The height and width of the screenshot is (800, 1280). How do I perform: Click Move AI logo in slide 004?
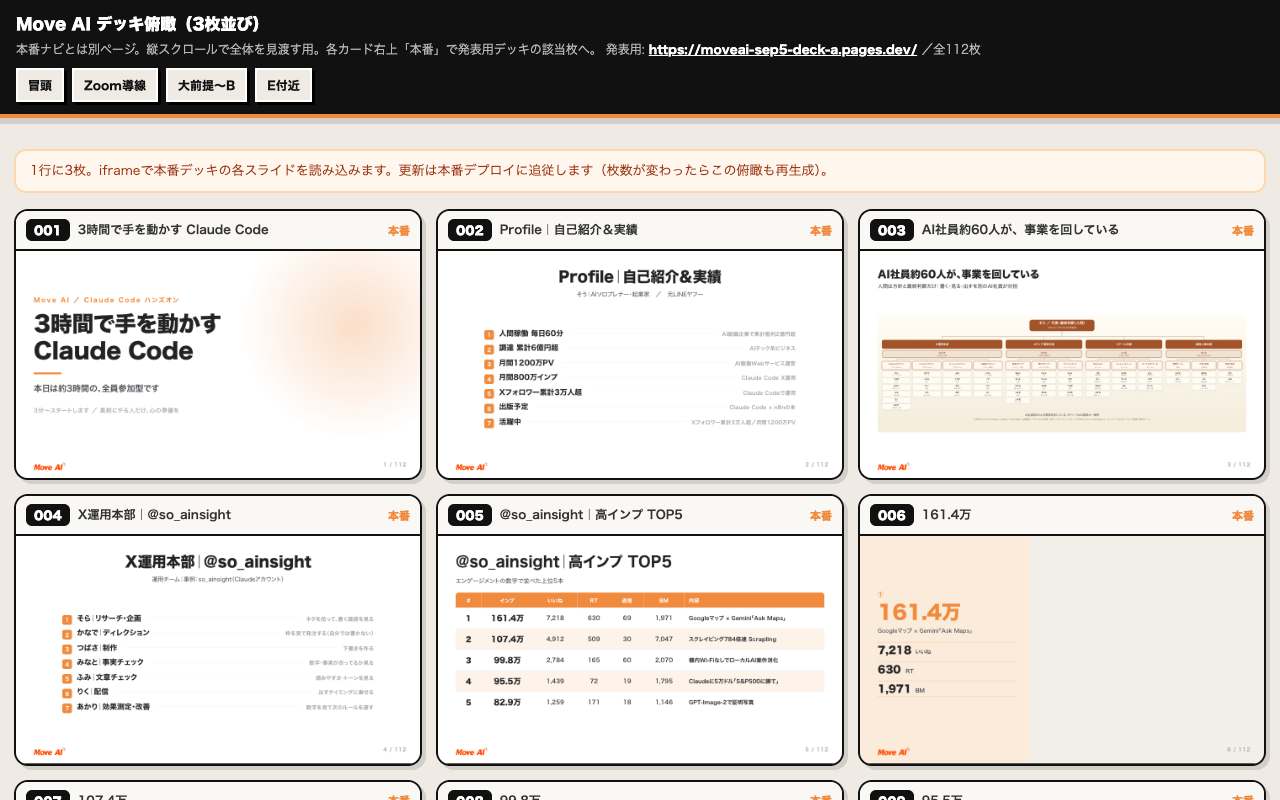(x=49, y=752)
